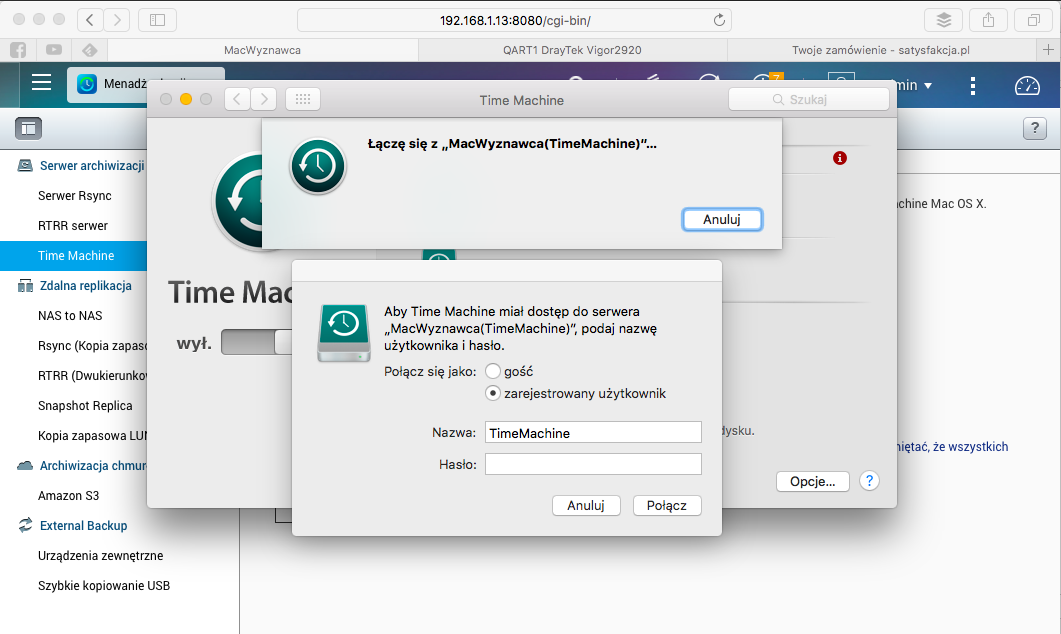This screenshot has height=634, width=1061.
Task: Open the Safari share button
Action: (989, 20)
